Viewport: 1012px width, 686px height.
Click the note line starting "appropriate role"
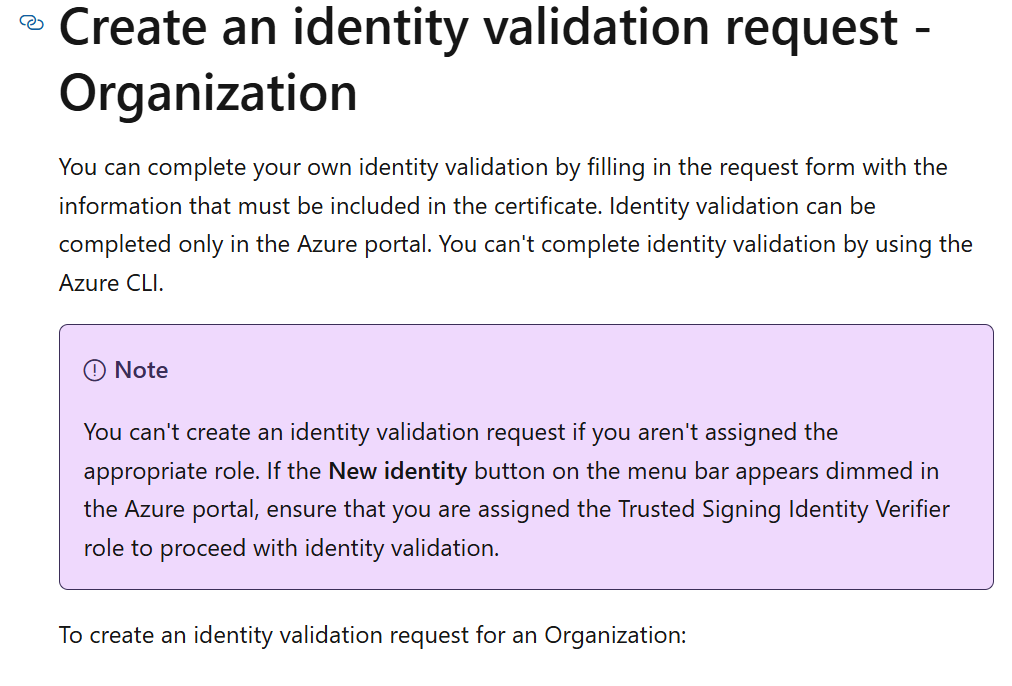tap(511, 471)
